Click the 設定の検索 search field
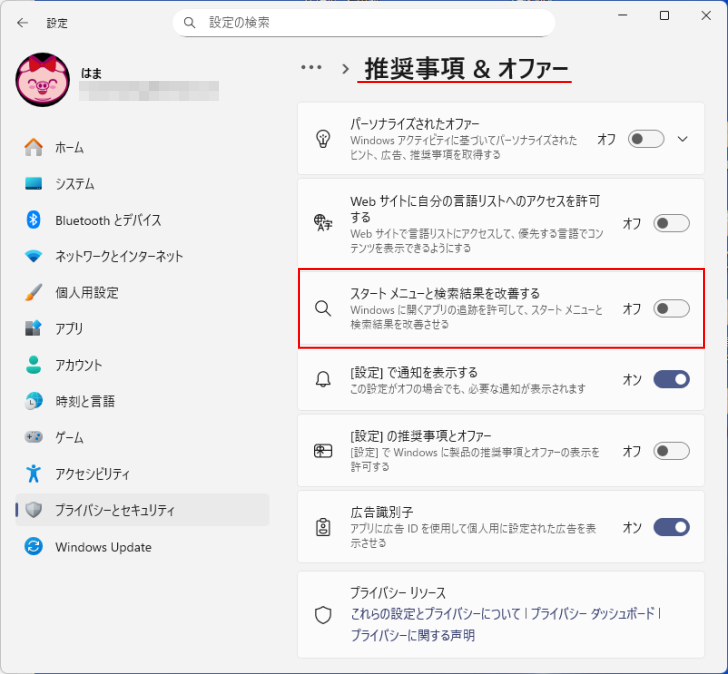728x674 pixels. [x=364, y=22]
